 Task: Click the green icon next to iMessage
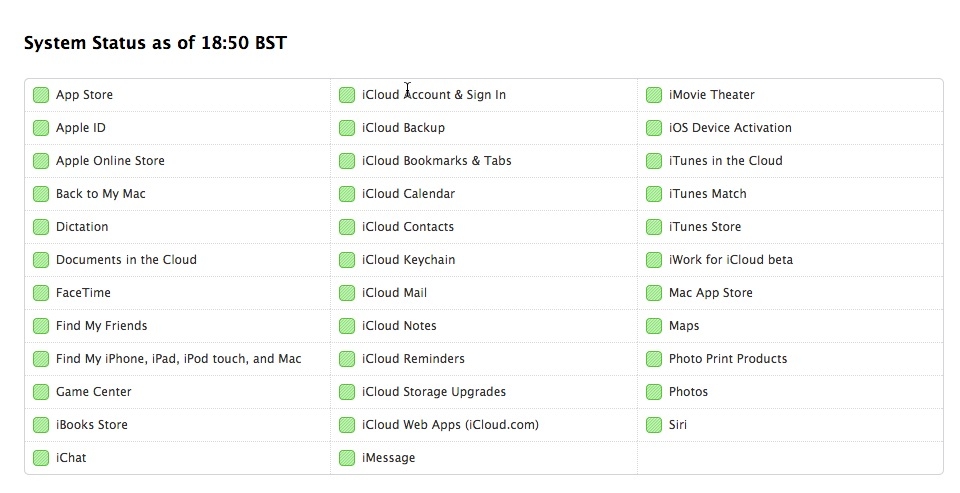(347, 458)
